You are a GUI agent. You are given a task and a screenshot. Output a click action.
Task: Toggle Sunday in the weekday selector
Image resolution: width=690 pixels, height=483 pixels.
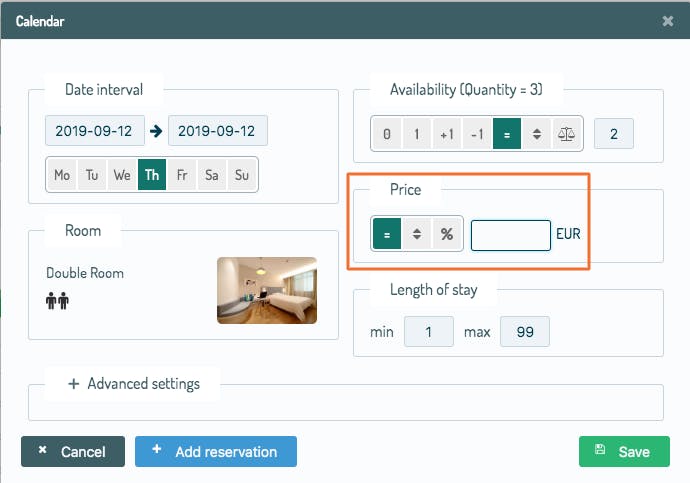pyautogui.click(x=242, y=175)
